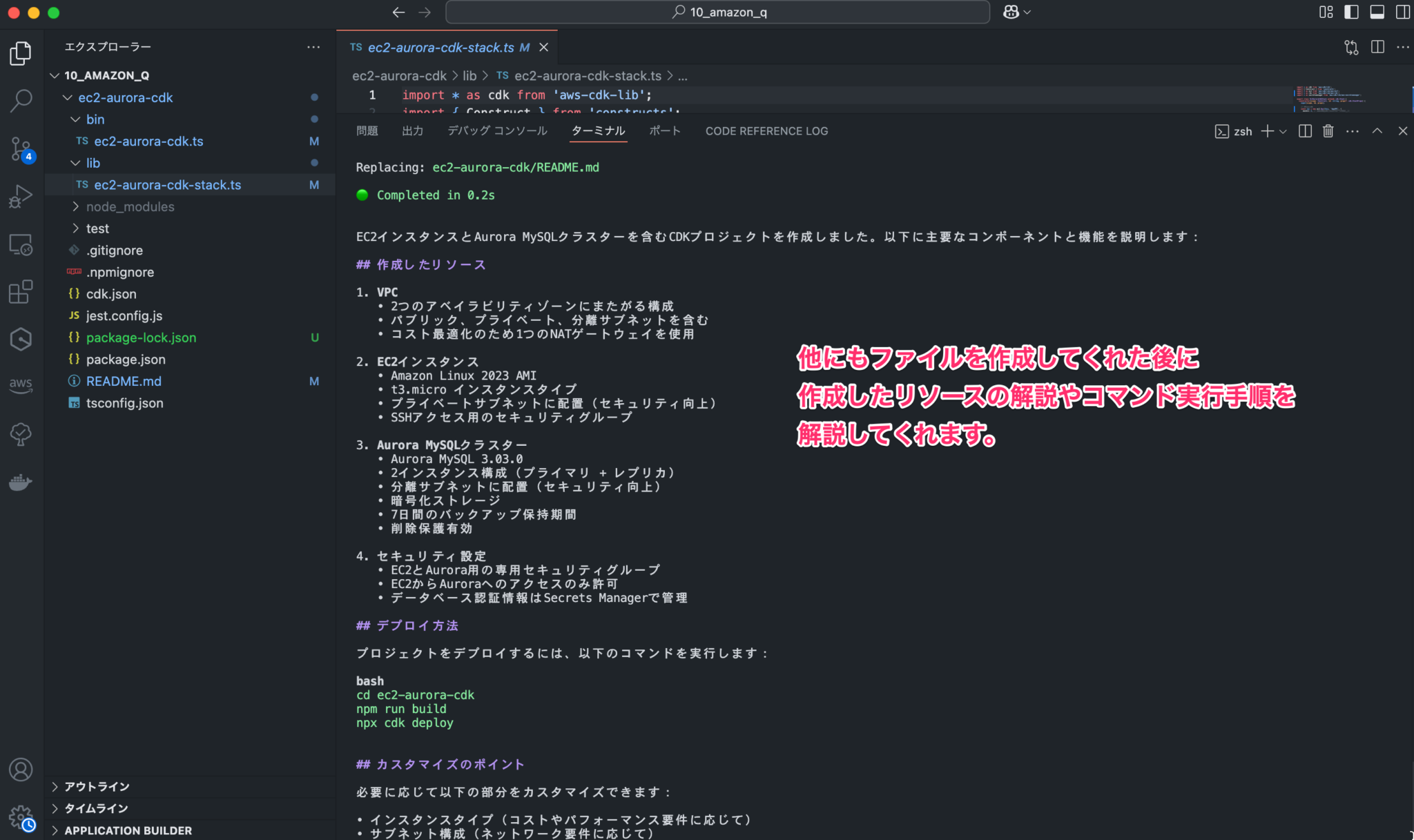Open the Remote Explorer icon

click(21, 244)
